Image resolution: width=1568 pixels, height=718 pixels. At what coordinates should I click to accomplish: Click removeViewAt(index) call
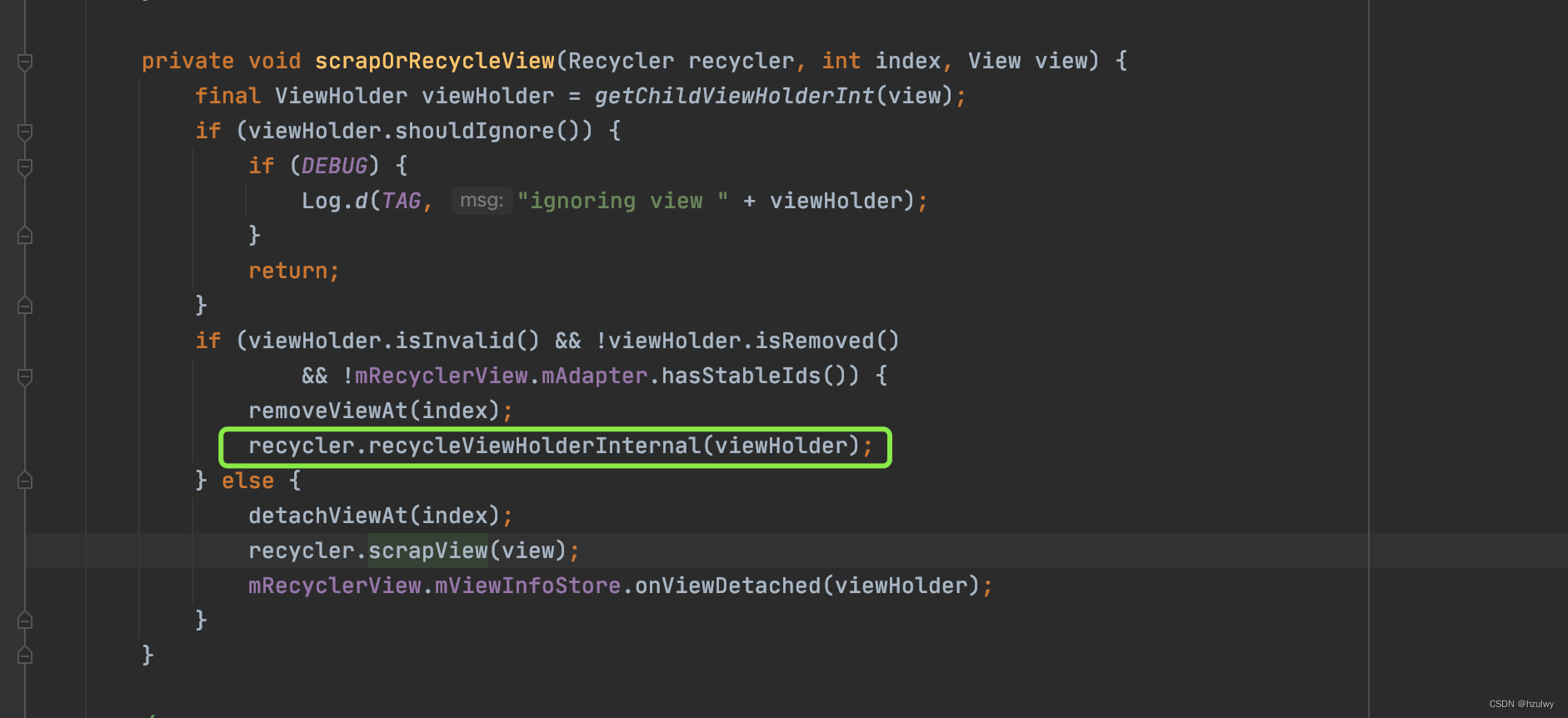(374, 411)
